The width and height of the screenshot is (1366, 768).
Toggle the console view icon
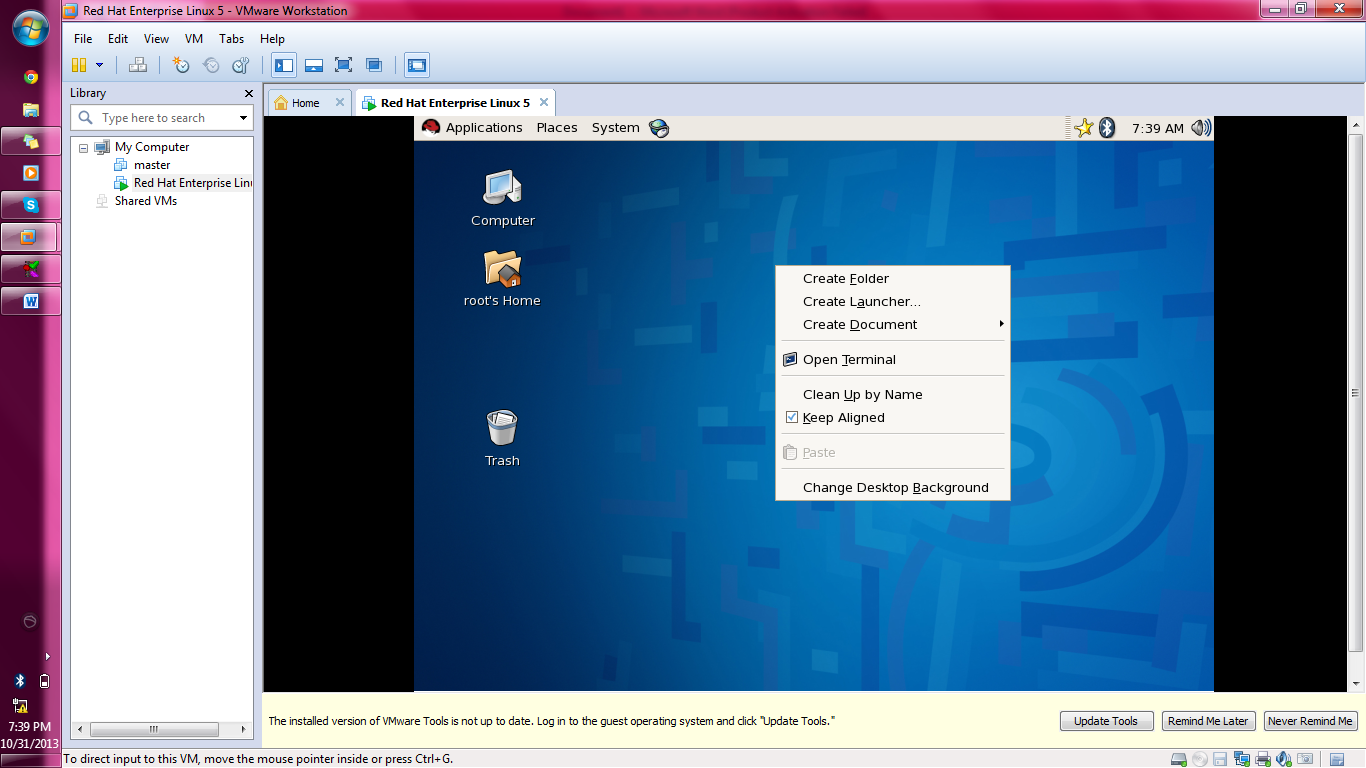(x=417, y=65)
